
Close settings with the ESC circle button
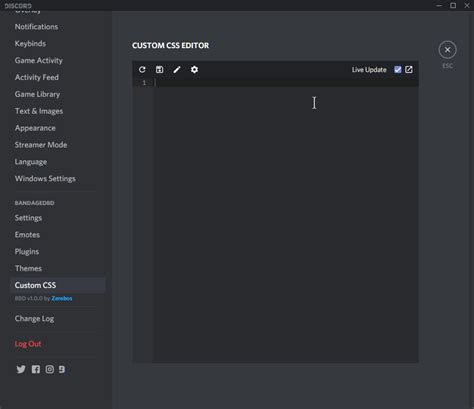pos(447,50)
